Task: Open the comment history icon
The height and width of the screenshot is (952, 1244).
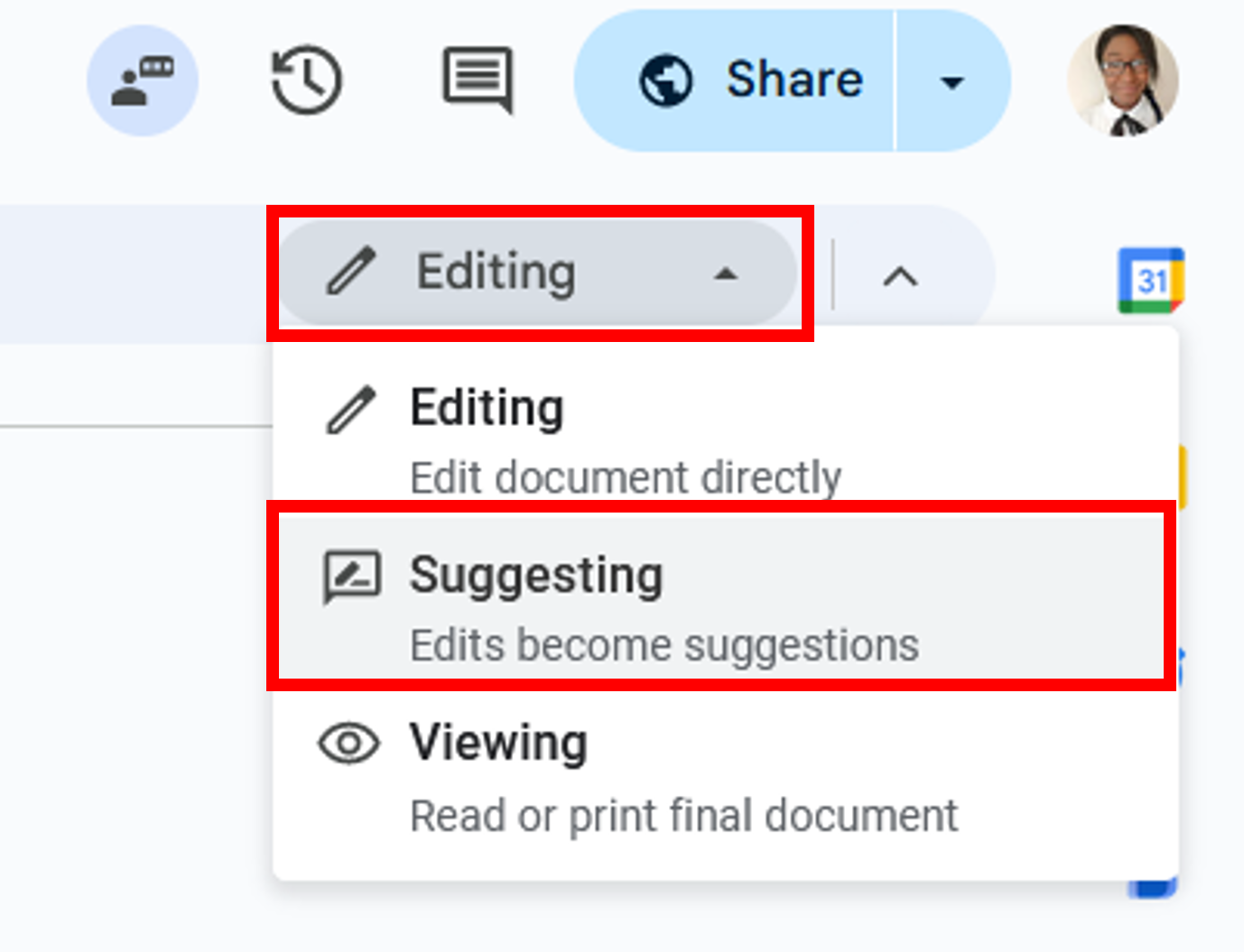Action: pos(478,80)
